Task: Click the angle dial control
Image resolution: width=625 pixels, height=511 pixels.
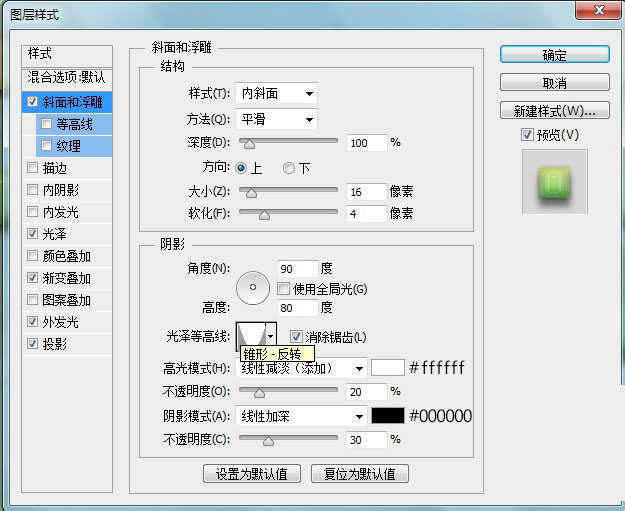Action: coord(253,287)
